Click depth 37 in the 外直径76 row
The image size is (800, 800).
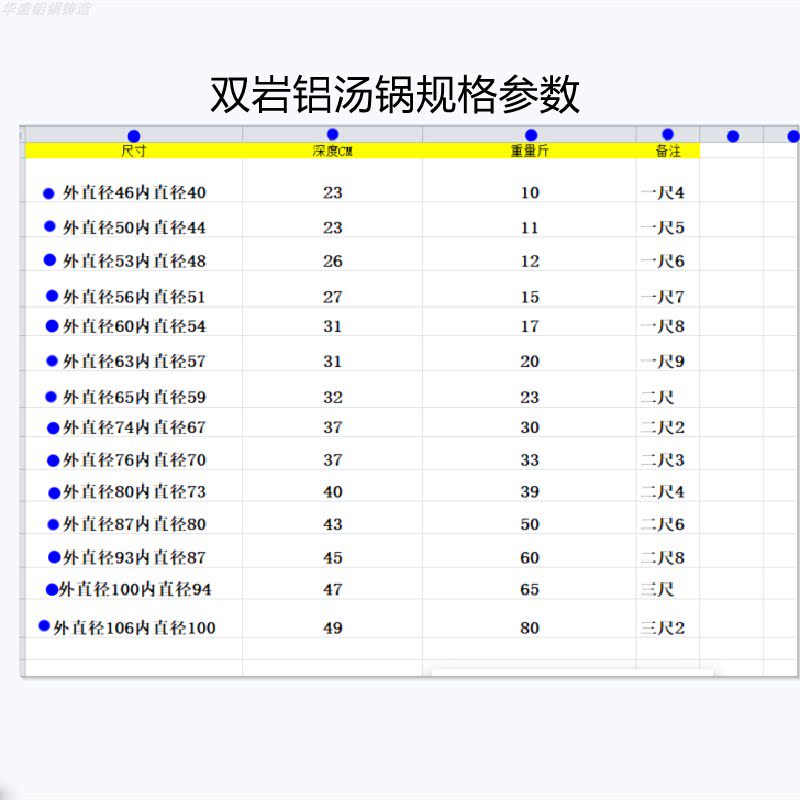(x=333, y=460)
